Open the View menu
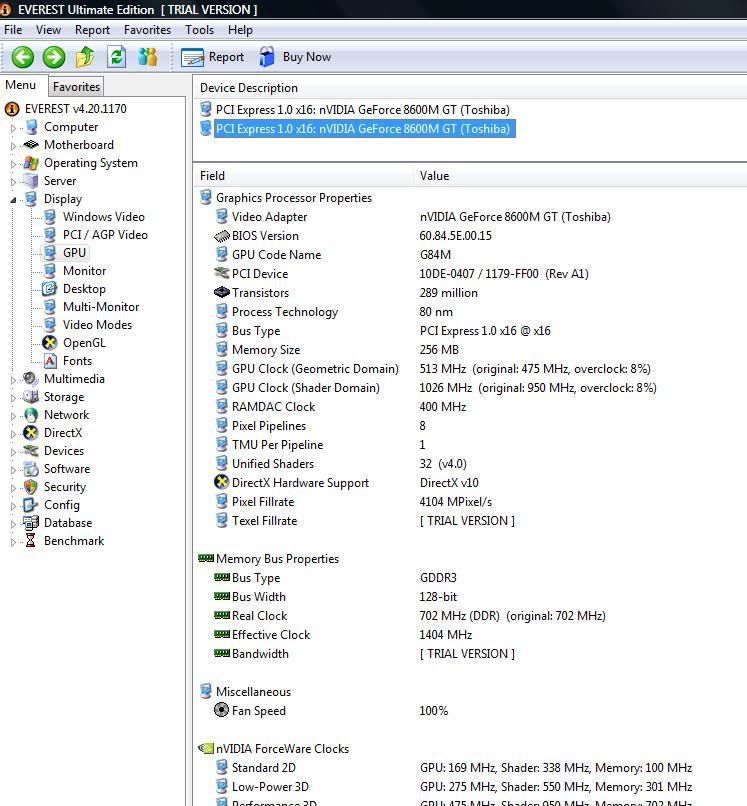 pos(48,30)
